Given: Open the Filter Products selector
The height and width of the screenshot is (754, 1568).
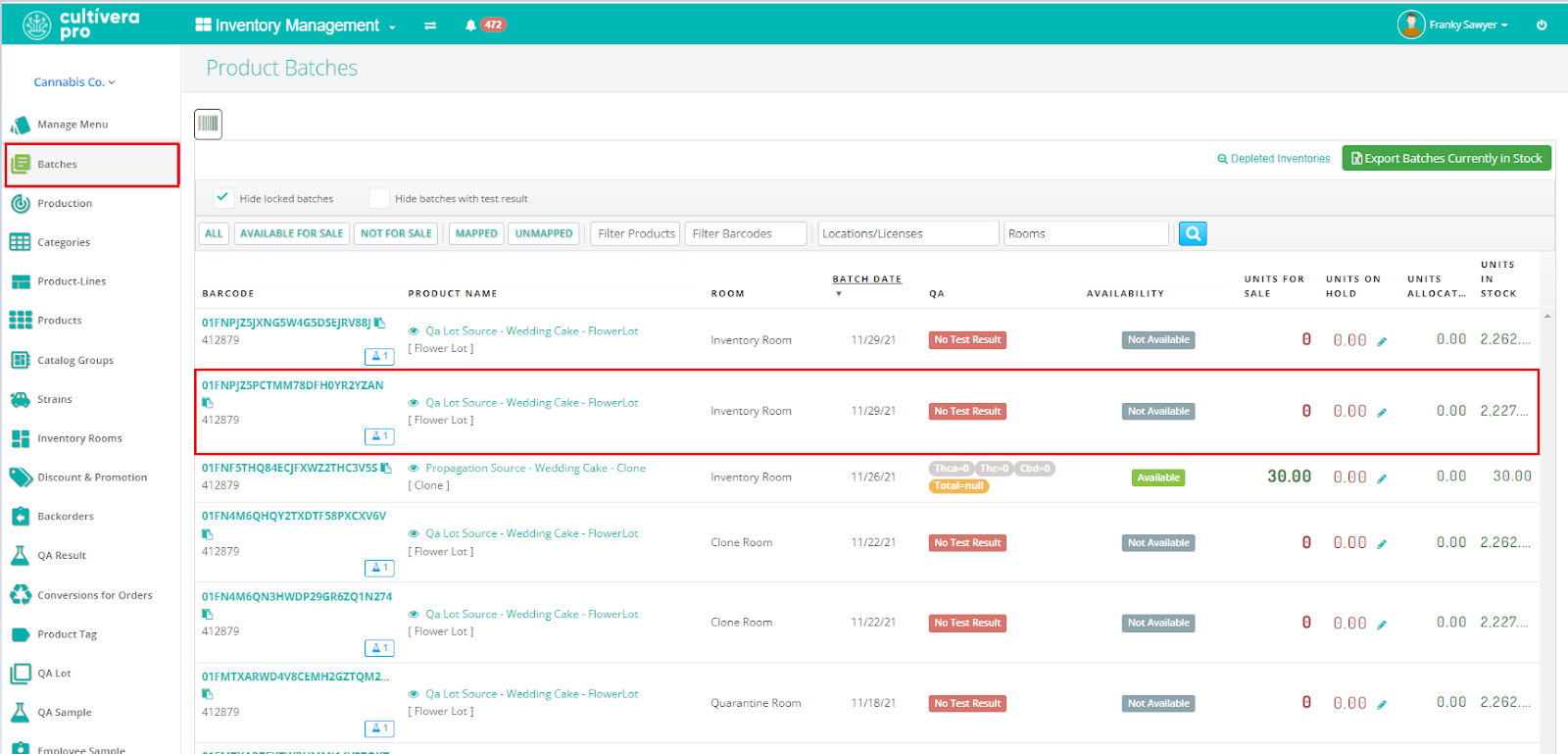Looking at the screenshot, I should pos(635,233).
